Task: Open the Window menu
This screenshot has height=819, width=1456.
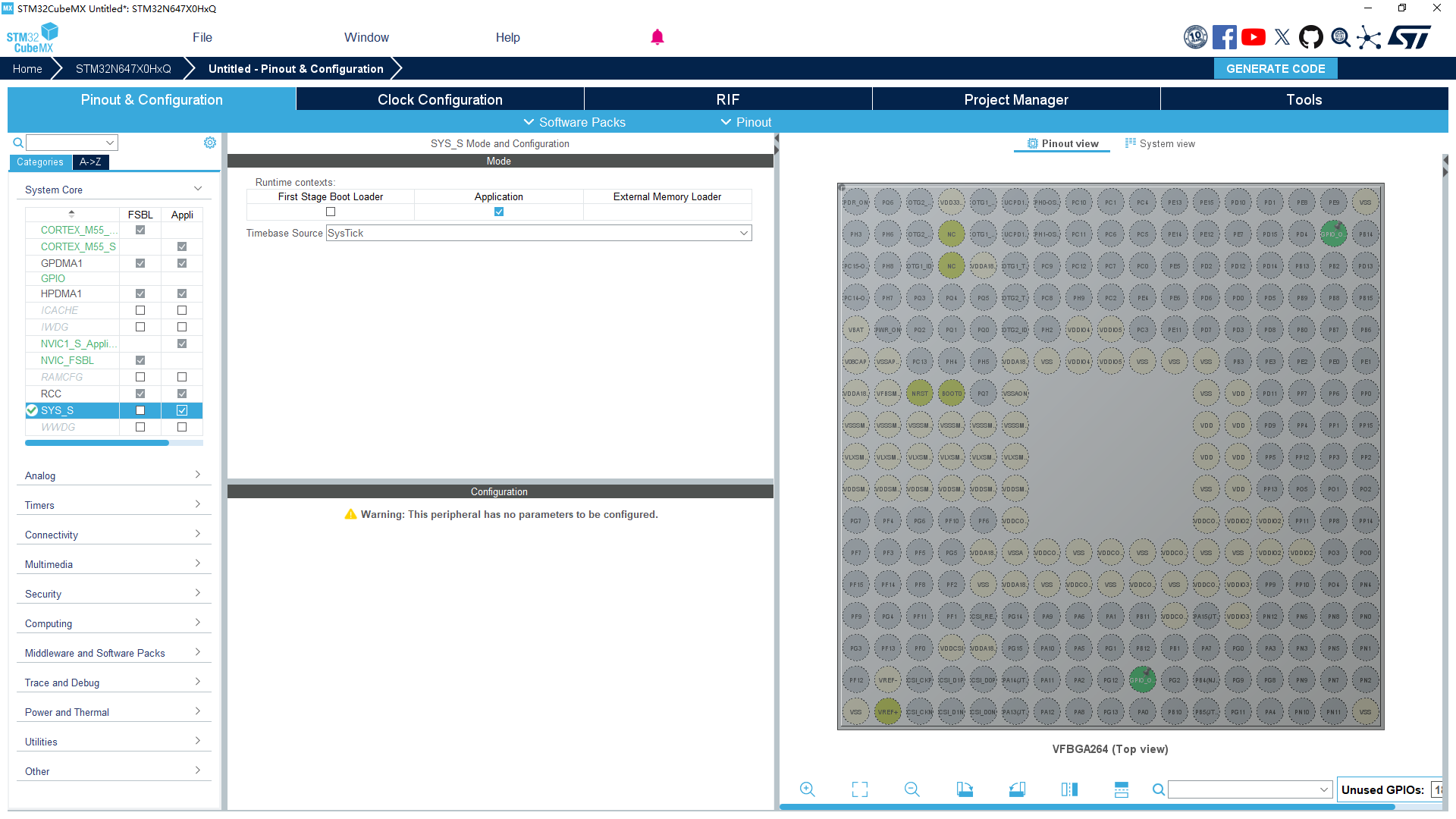Action: pos(366,37)
